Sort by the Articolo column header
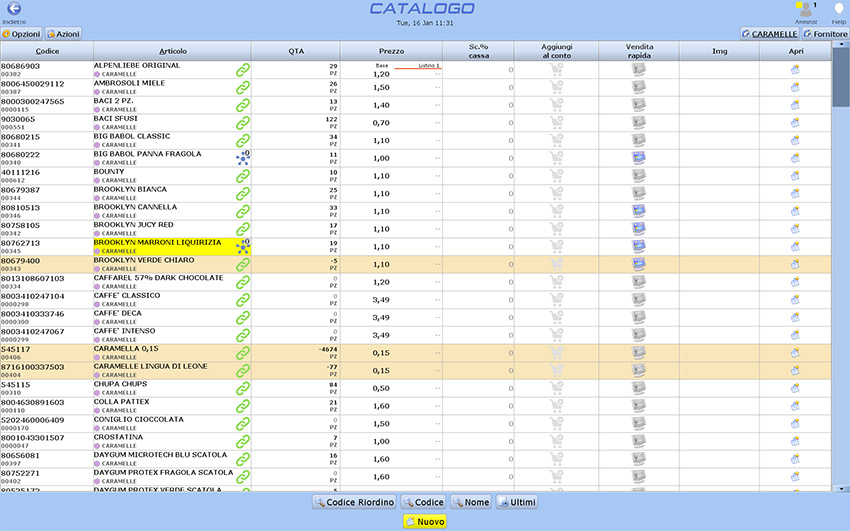The image size is (850, 531). click(x=172, y=51)
